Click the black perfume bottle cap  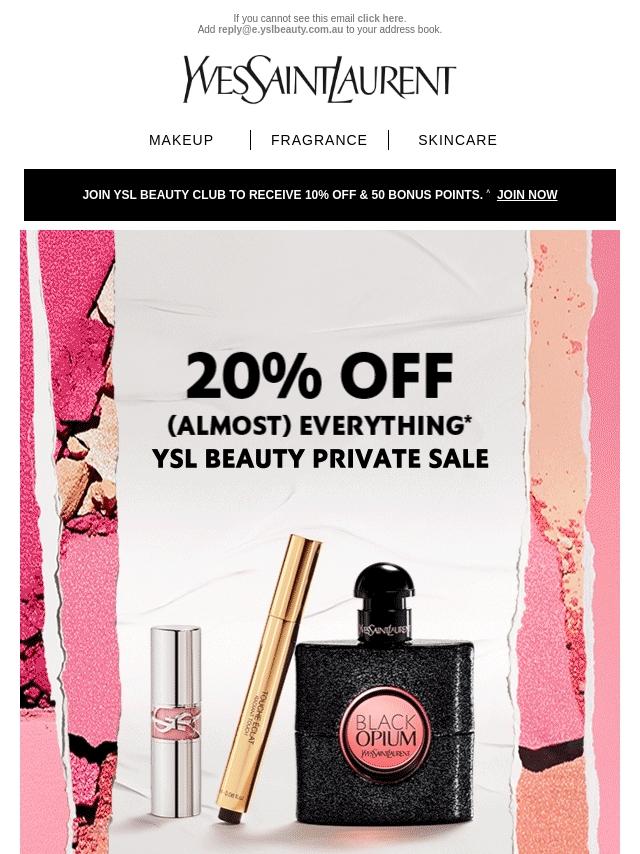(385, 588)
